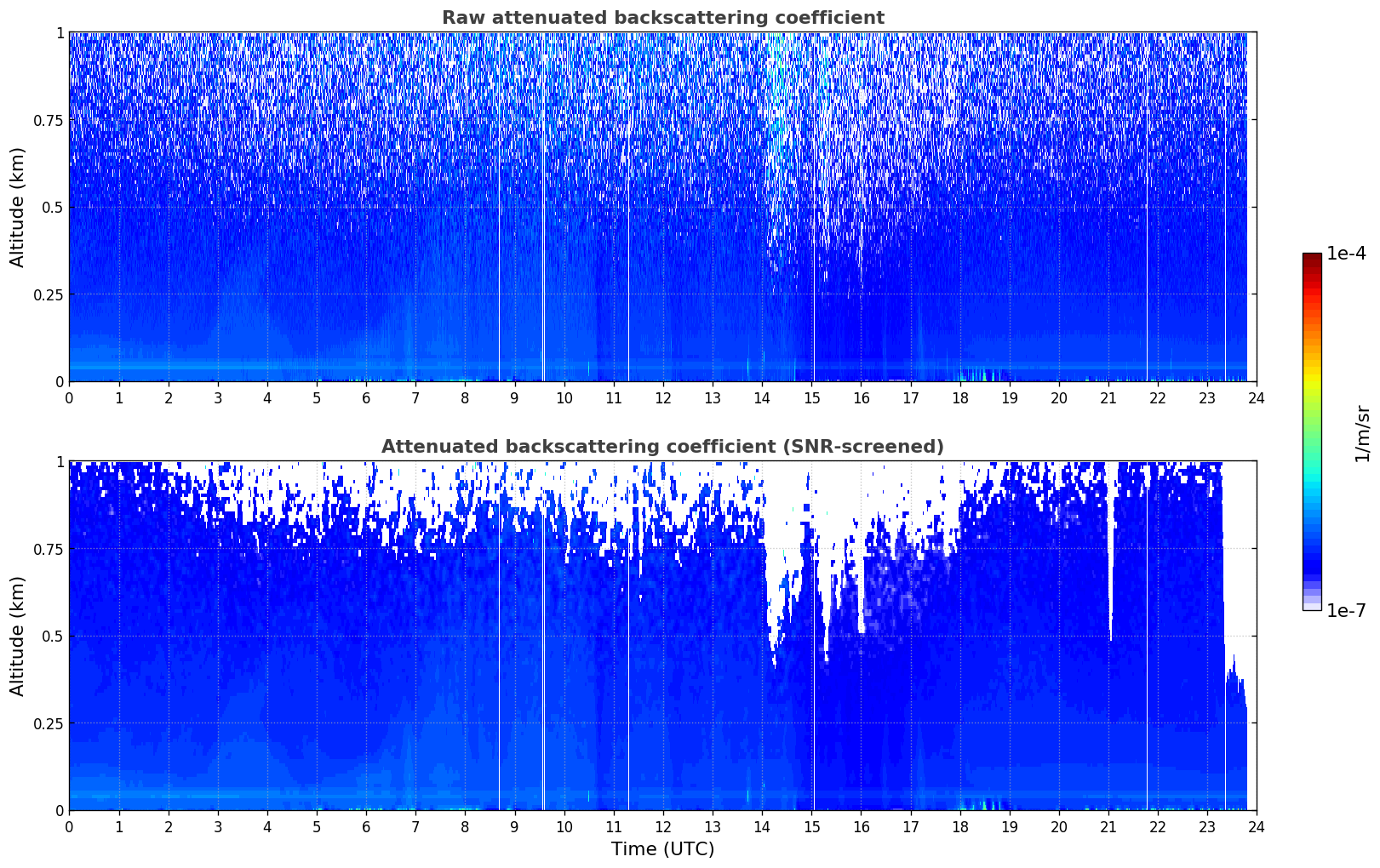Click the '0.5' altitude tick on top plot
The width and height of the screenshot is (1380, 868).
52,208
